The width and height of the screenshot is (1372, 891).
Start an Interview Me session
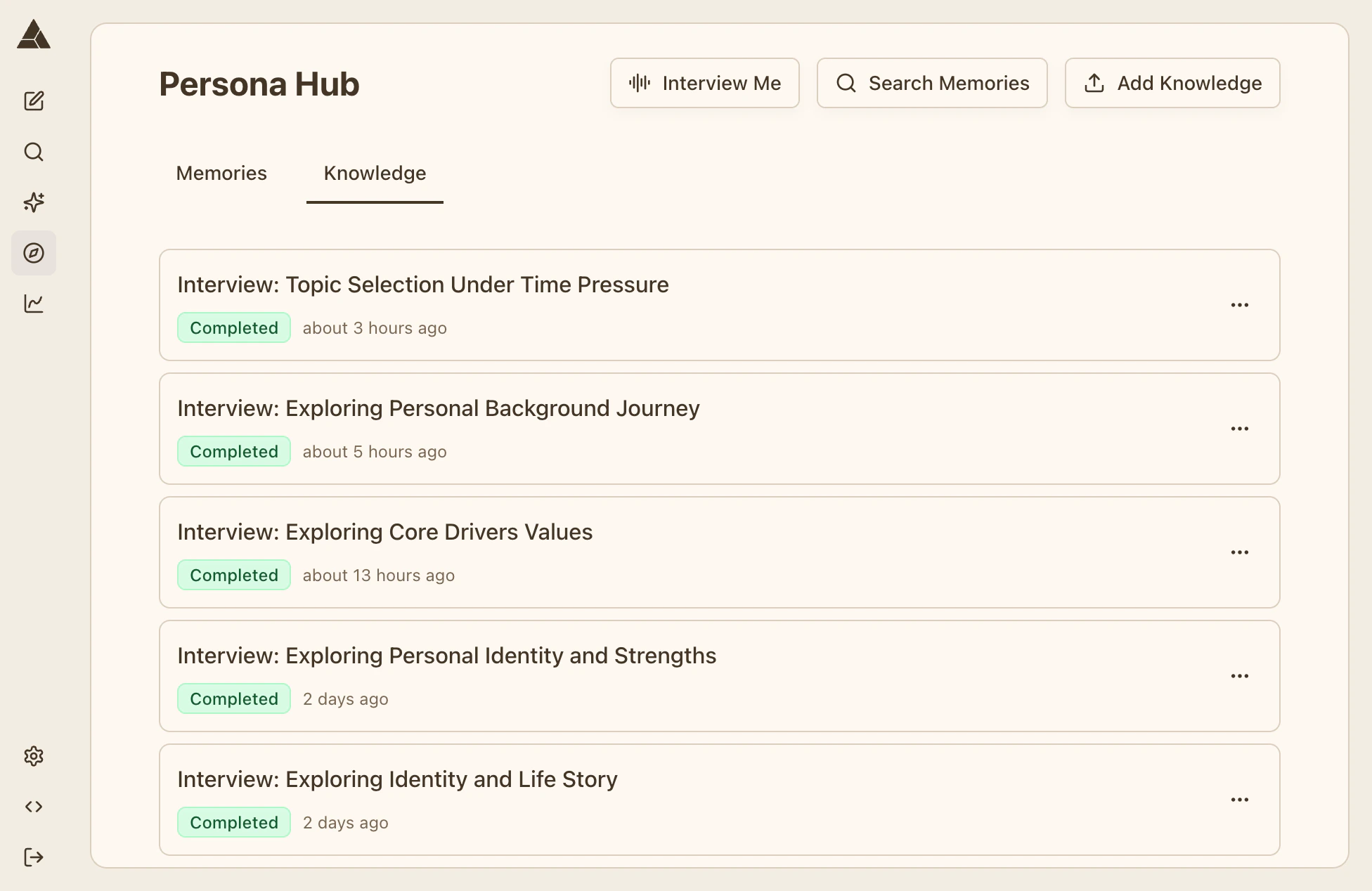(x=704, y=83)
